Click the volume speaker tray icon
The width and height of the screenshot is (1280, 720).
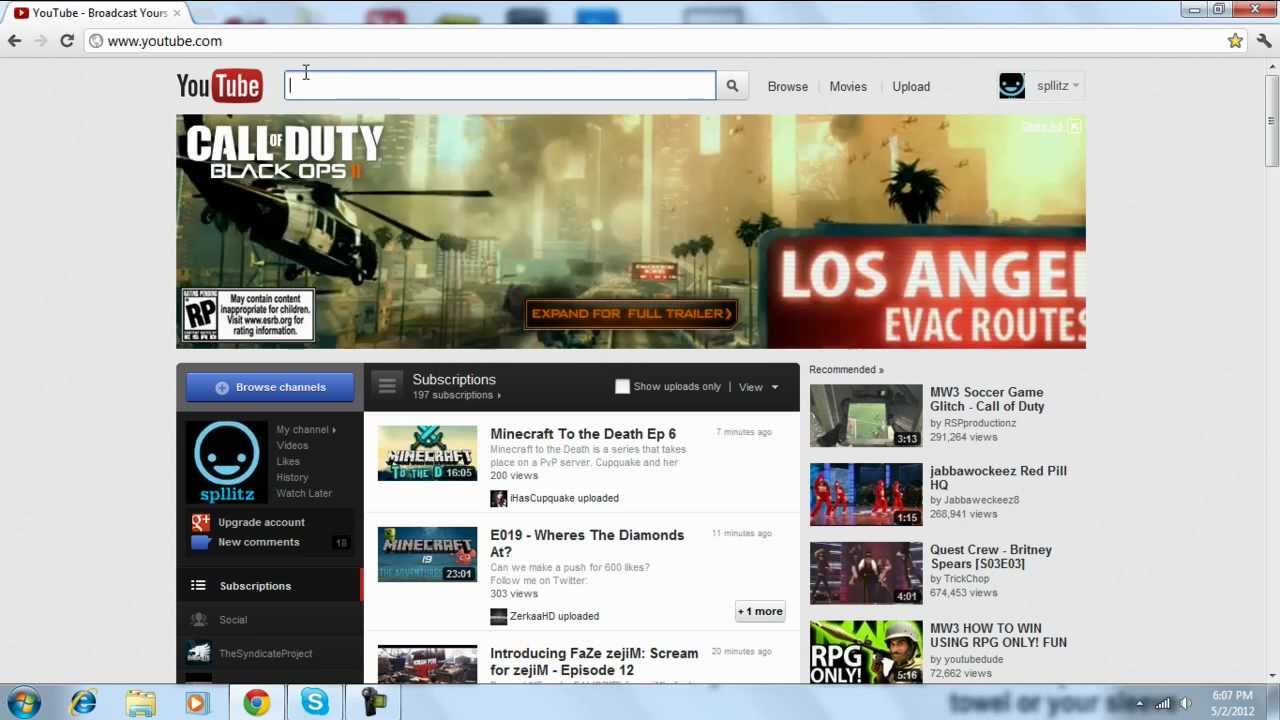pos(1185,704)
